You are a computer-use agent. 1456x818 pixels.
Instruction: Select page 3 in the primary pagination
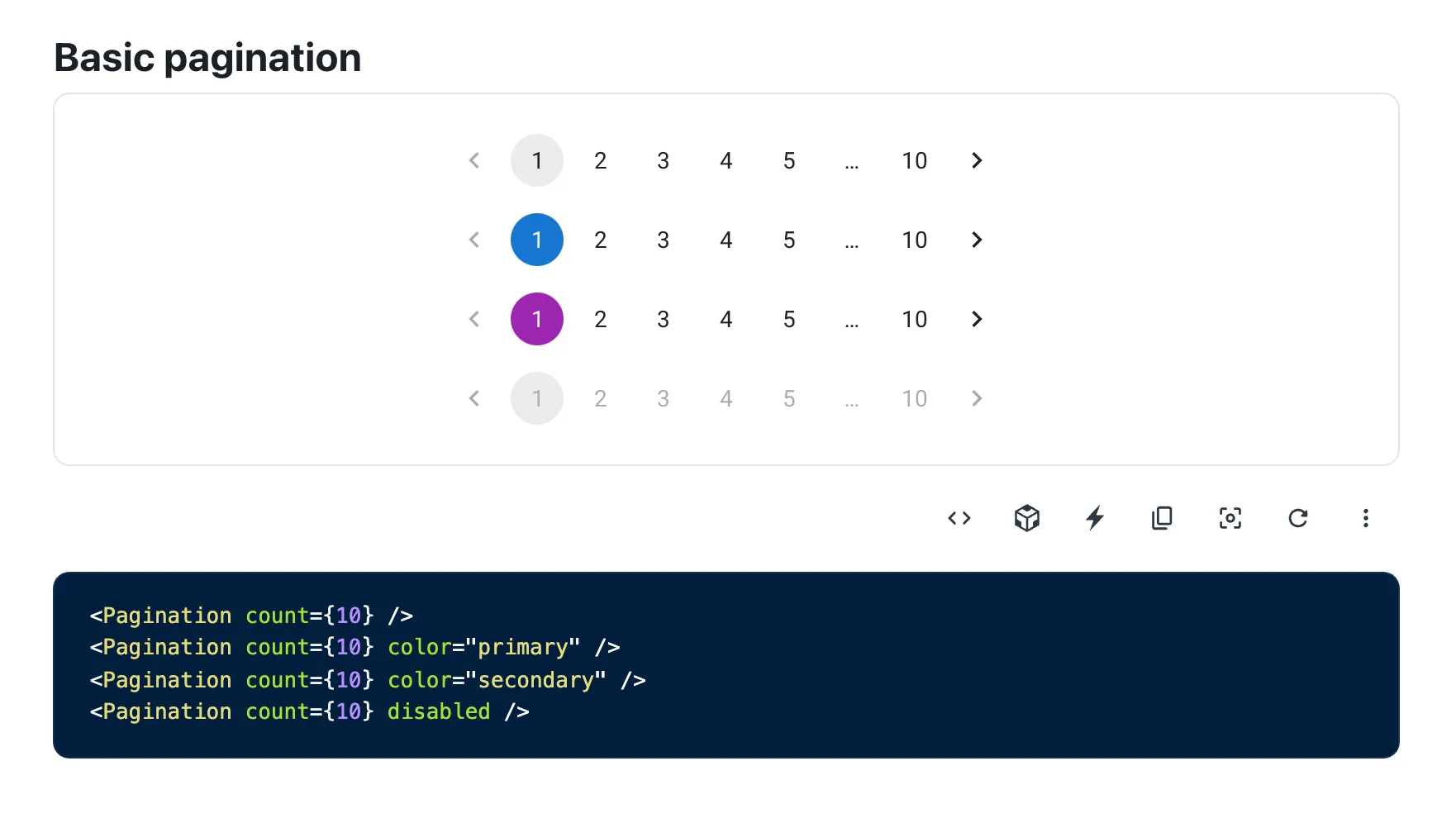tap(663, 240)
